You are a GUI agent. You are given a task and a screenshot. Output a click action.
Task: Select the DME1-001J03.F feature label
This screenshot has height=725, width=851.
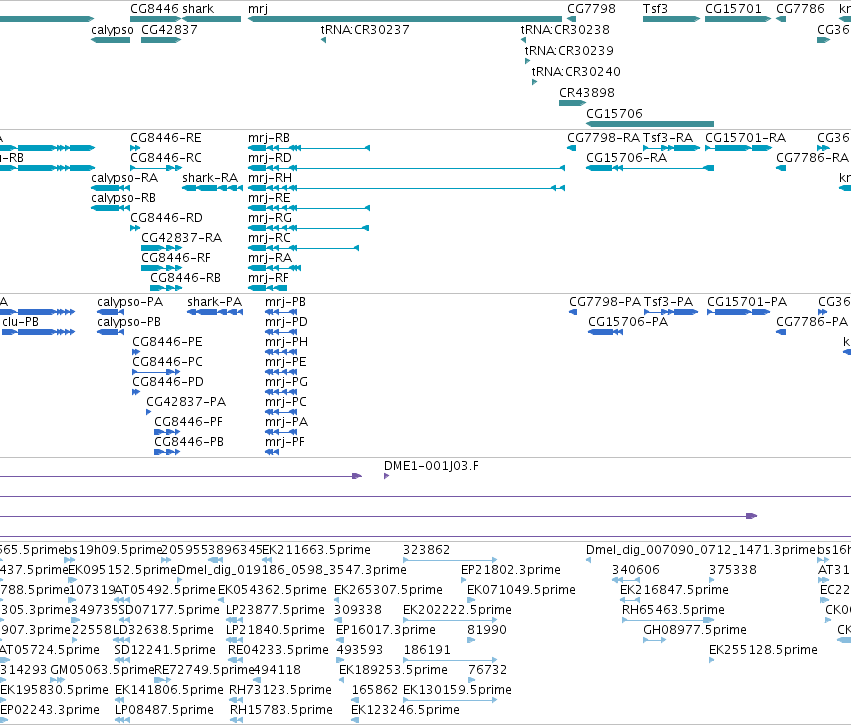point(431,466)
